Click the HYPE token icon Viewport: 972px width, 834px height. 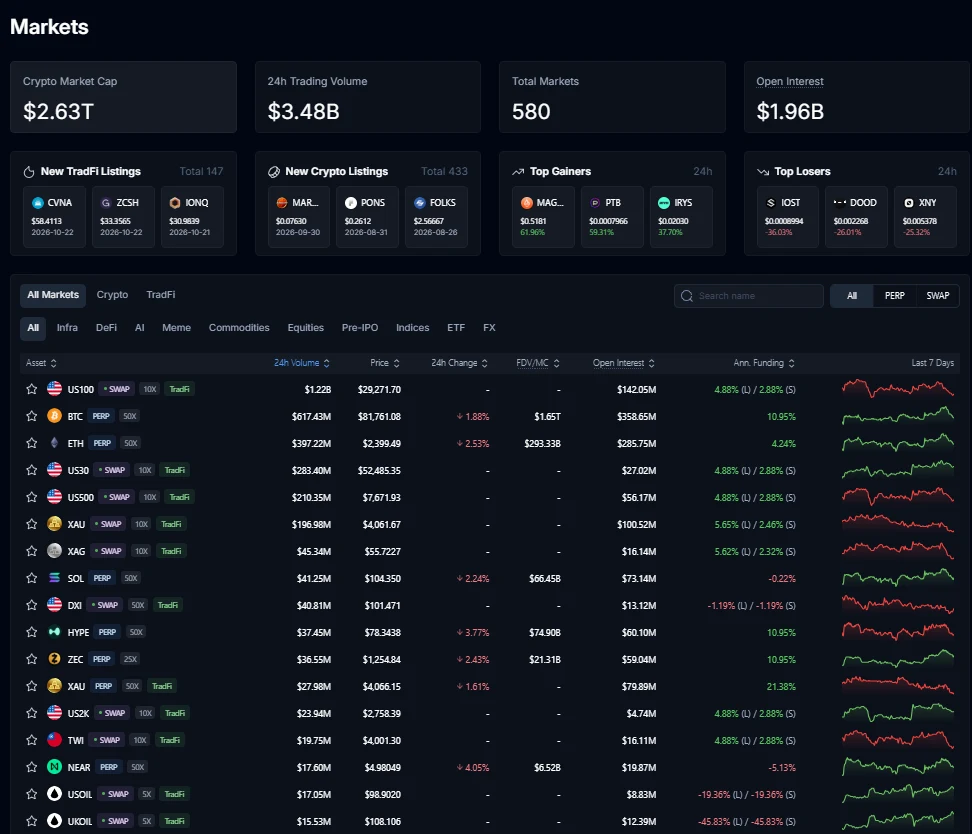tap(55, 632)
